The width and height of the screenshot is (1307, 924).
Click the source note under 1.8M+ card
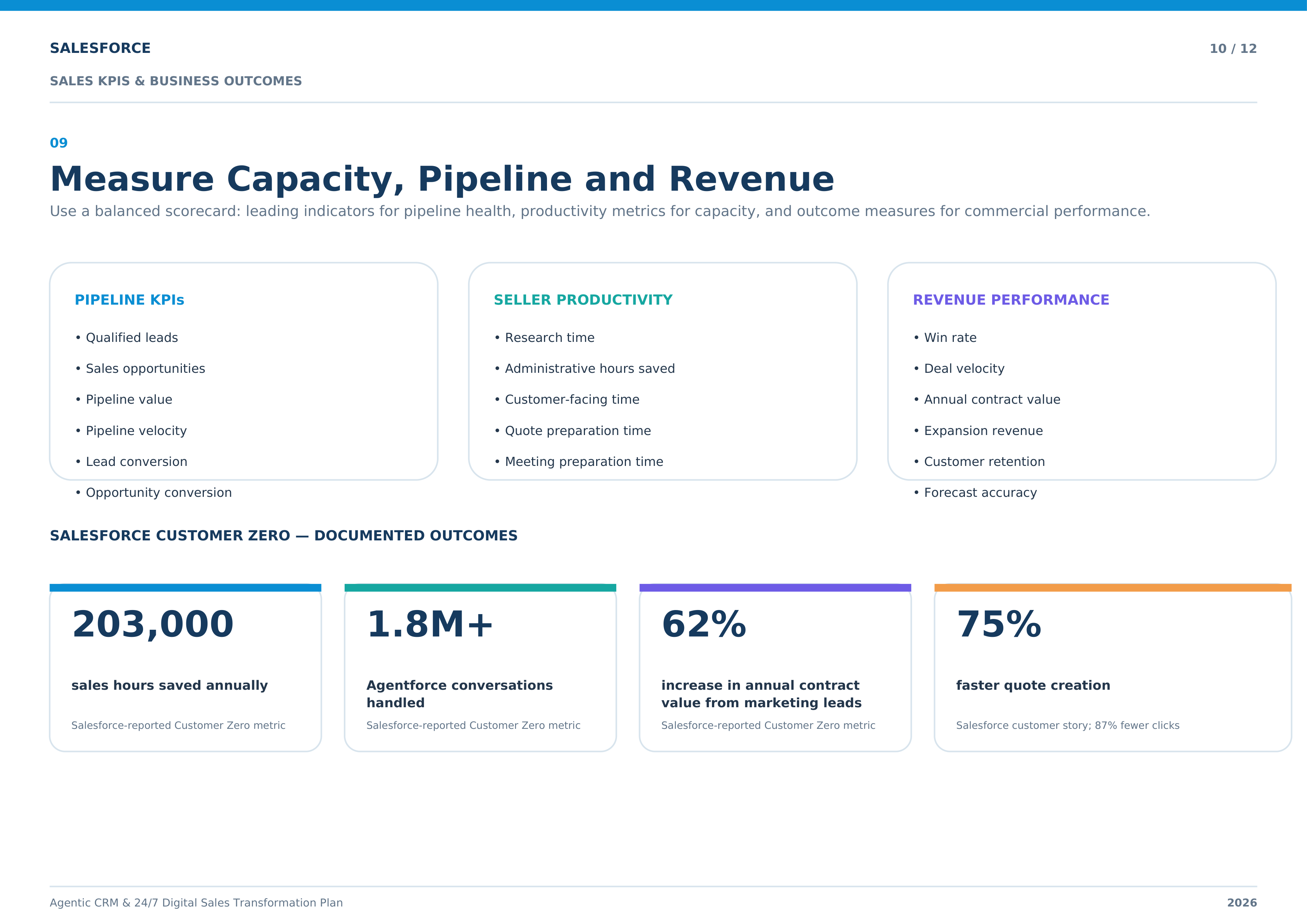point(473,725)
